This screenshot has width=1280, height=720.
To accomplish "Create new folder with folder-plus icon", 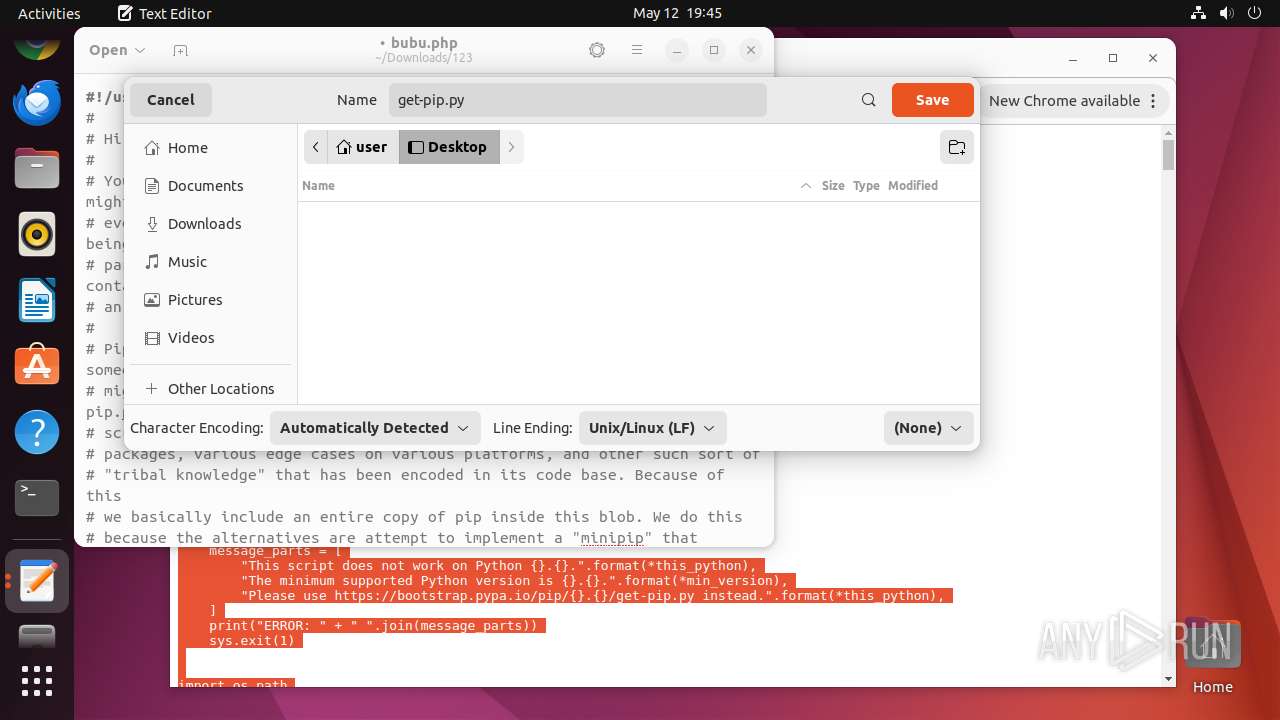I will click(957, 147).
